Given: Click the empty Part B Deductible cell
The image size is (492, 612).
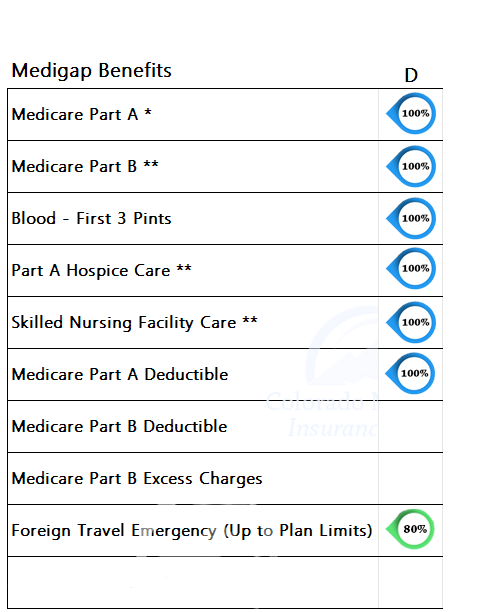Looking at the screenshot, I should (410, 427).
